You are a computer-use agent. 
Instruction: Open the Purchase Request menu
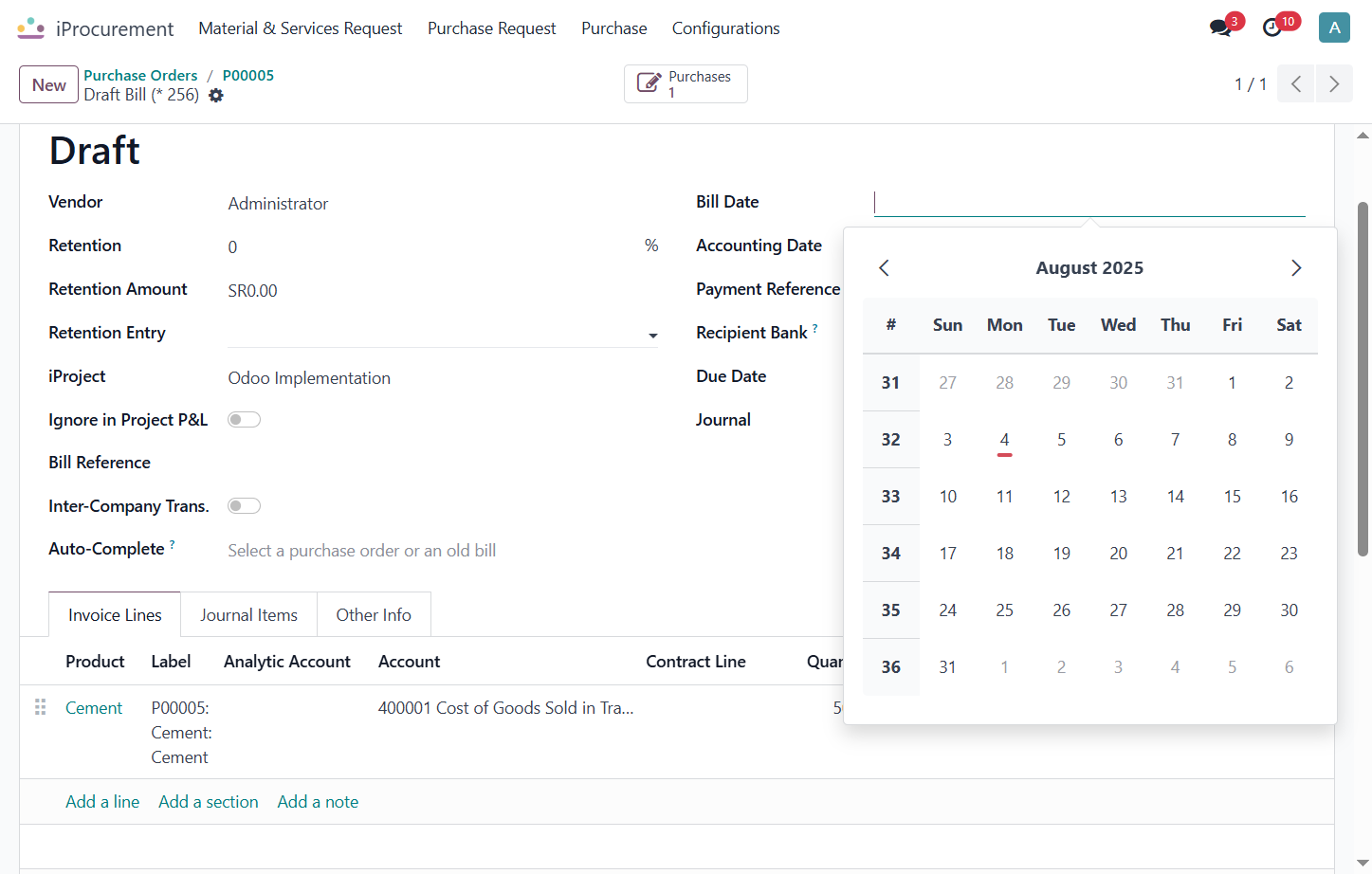[x=491, y=28]
